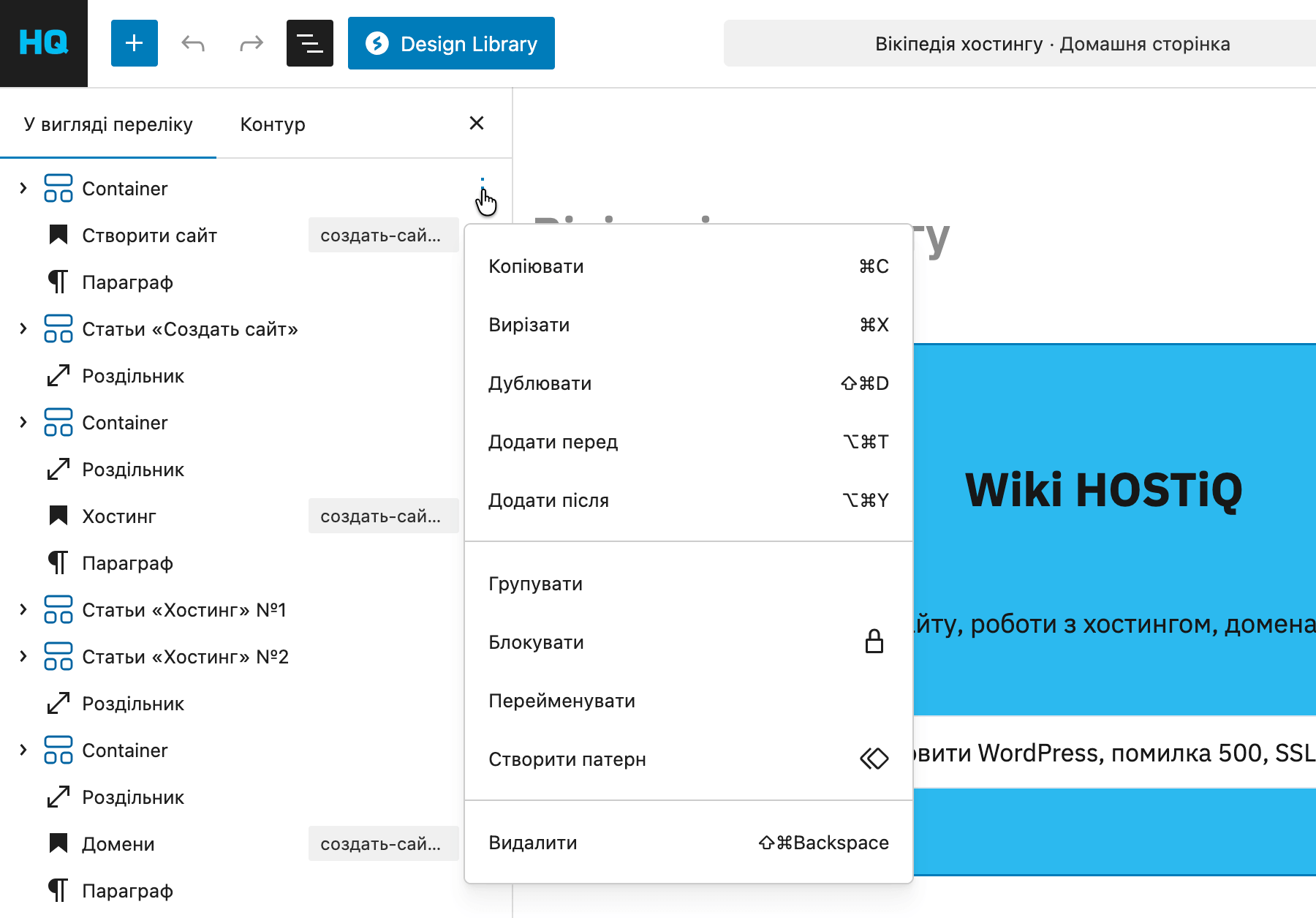Image resolution: width=1316 pixels, height=918 pixels.
Task: Click the spacer icon above Домени
Action: [58, 797]
